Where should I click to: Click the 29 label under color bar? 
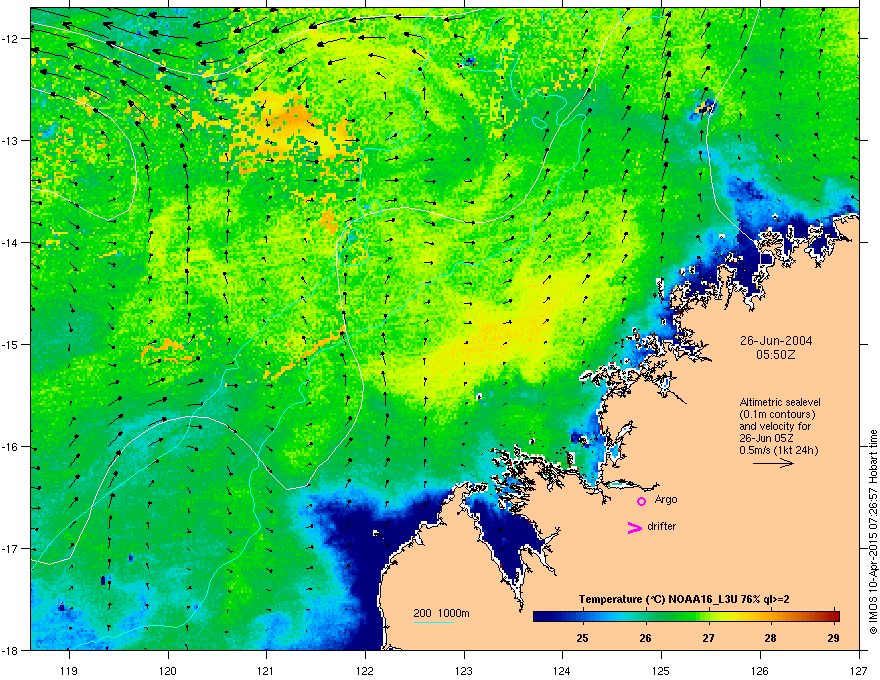pyautogui.click(x=833, y=638)
